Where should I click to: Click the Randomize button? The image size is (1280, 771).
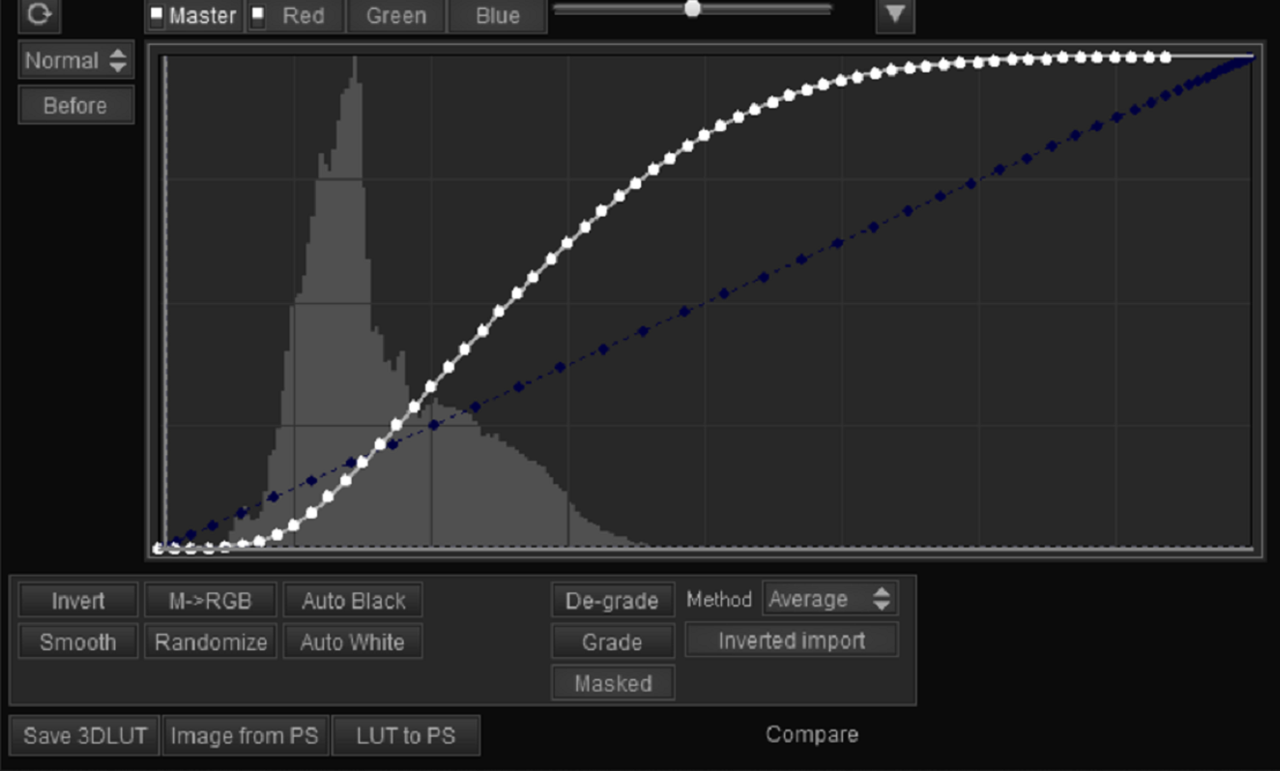tap(211, 642)
